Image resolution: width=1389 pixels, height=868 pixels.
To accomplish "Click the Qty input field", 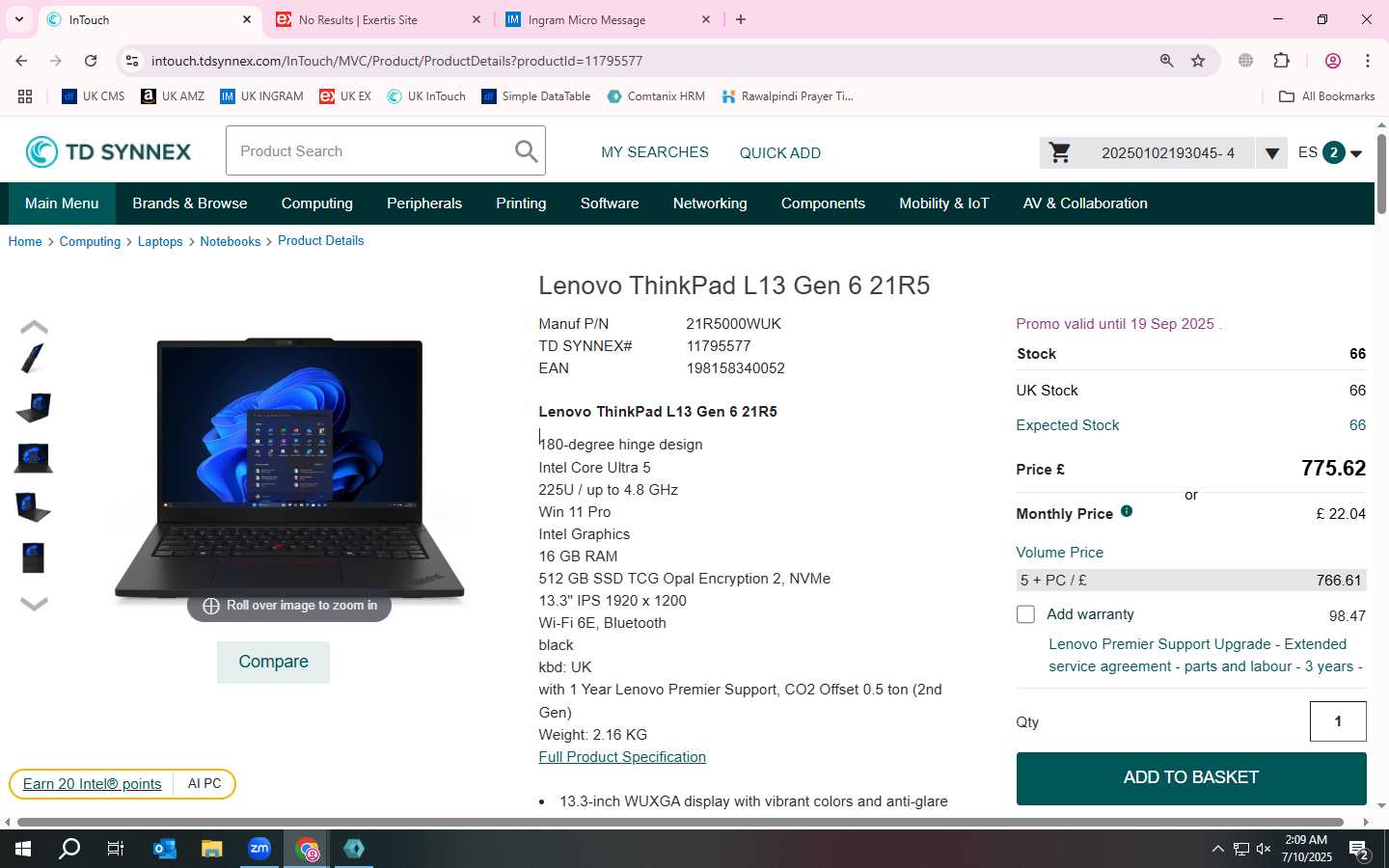I will 1338,721.
